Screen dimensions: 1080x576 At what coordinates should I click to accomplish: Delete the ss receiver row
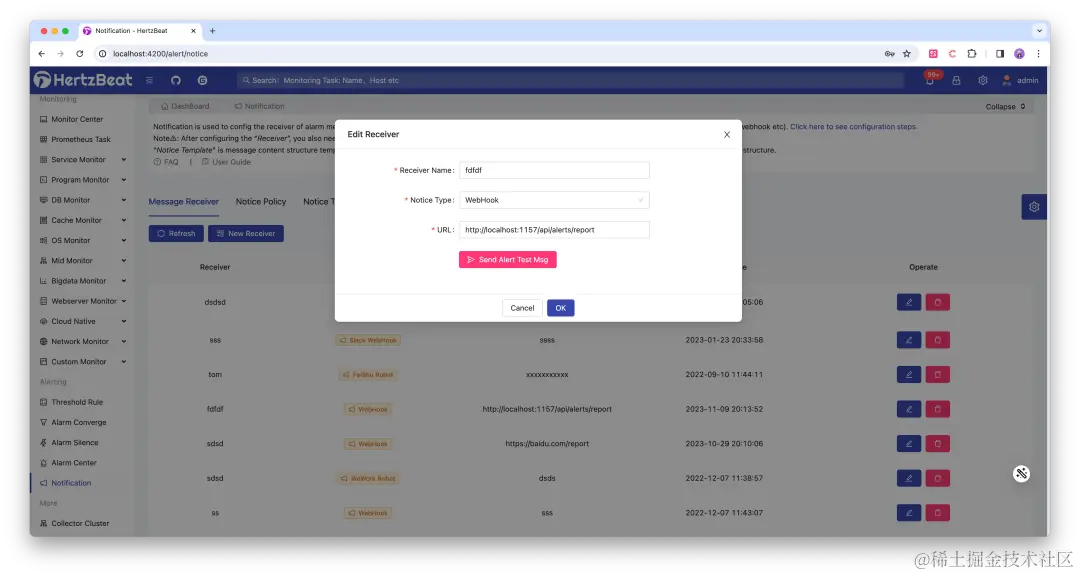(x=937, y=512)
